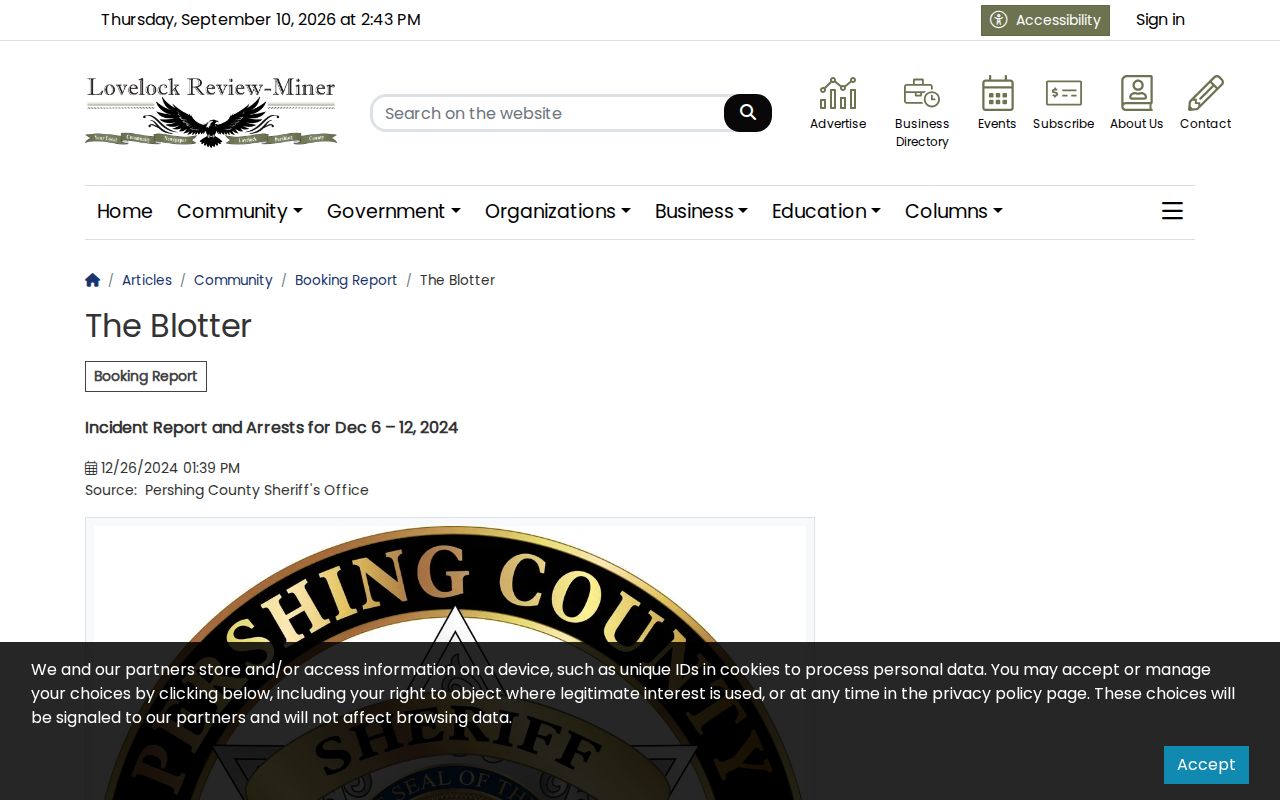The height and width of the screenshot is (800, 1280).
Task: Click Sign in link
Action: [x=1160, y=20]
